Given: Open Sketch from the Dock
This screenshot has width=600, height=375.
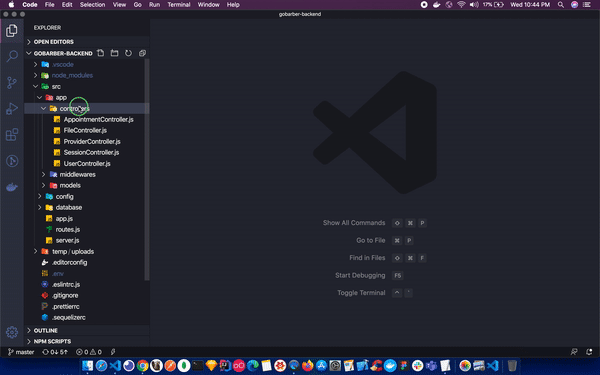Looking at the screenshot, I should coord(211,366).
